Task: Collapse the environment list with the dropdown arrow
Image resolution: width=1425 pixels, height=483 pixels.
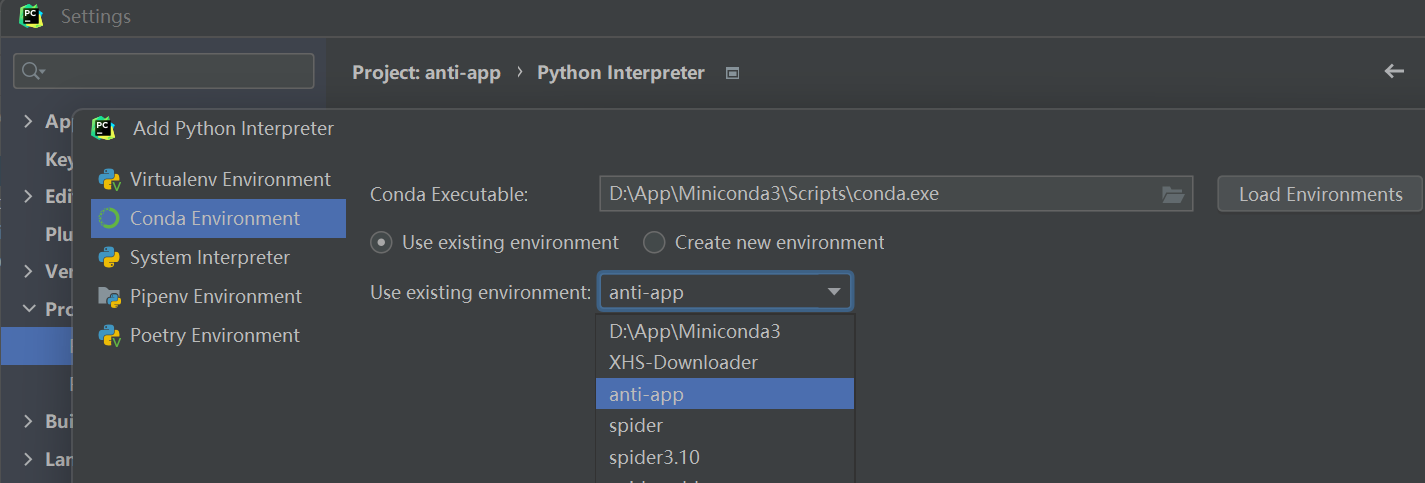Action: point(834,292)
